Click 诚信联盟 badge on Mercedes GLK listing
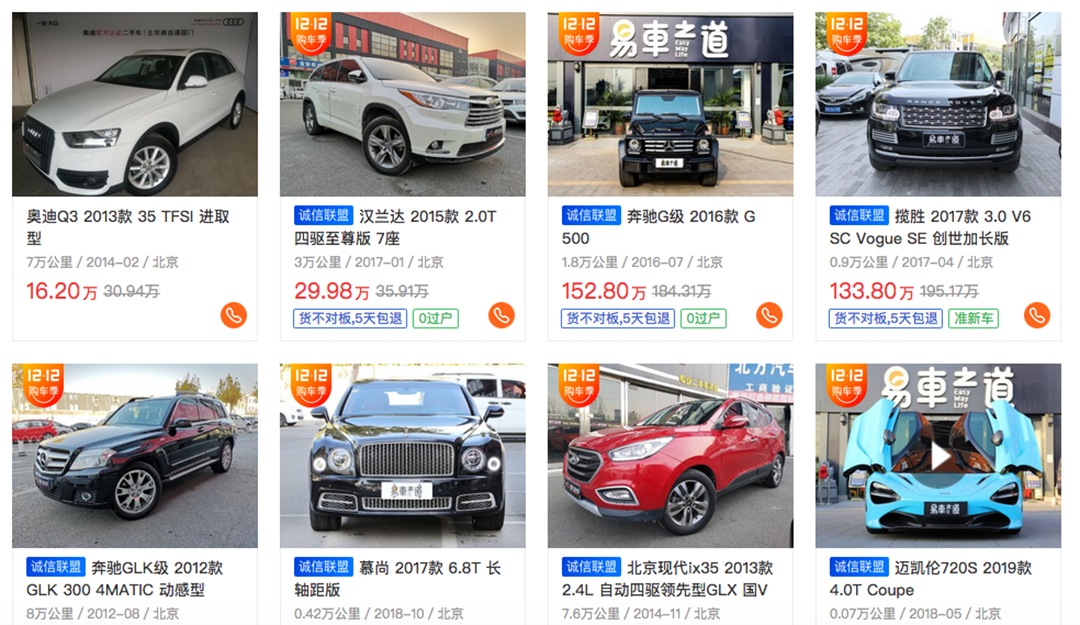The height and width of the screenshot is (625, 1080). click(56, 567)
